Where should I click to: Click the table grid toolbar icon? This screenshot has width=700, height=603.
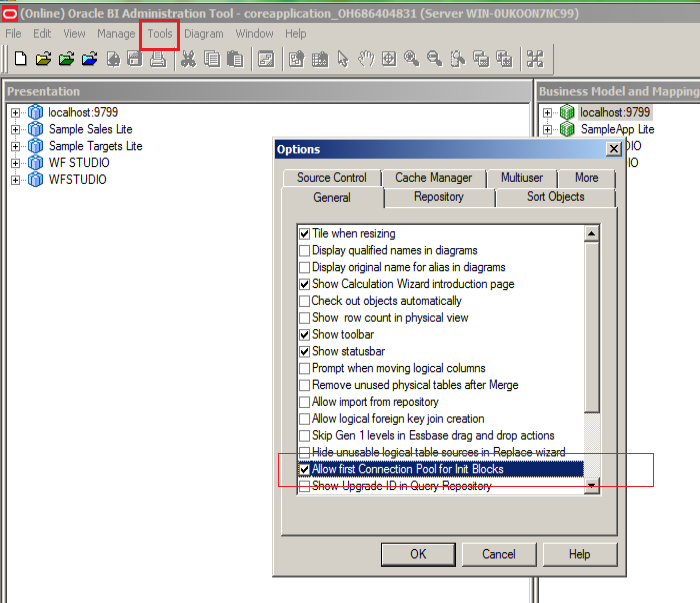(320, 59)
